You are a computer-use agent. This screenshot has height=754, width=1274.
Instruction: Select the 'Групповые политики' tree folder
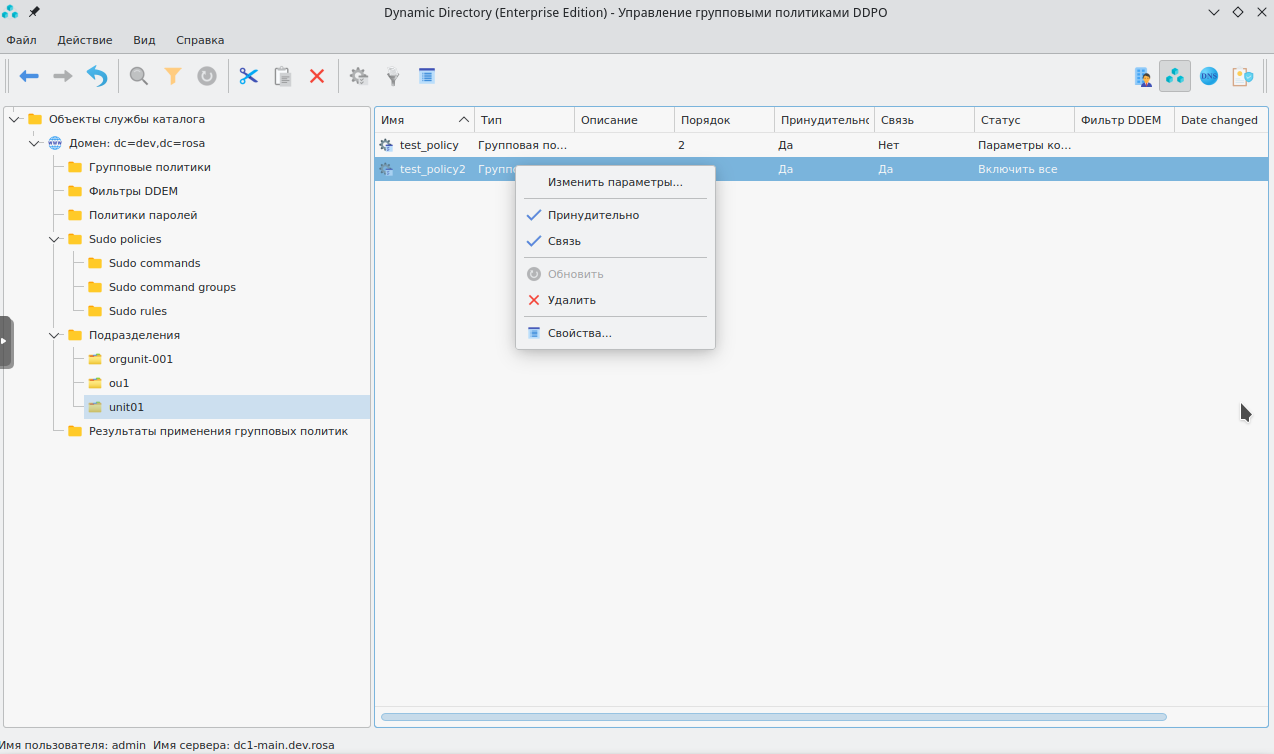(149, 167)
